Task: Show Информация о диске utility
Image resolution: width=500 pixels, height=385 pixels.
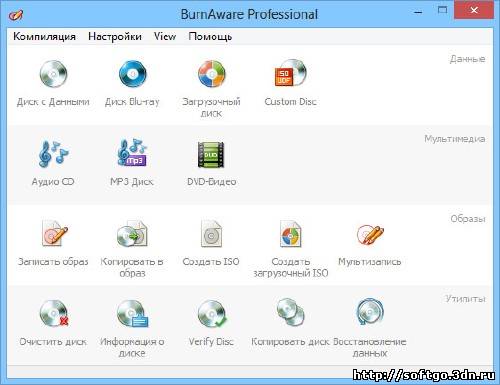Action: [132, 313]
